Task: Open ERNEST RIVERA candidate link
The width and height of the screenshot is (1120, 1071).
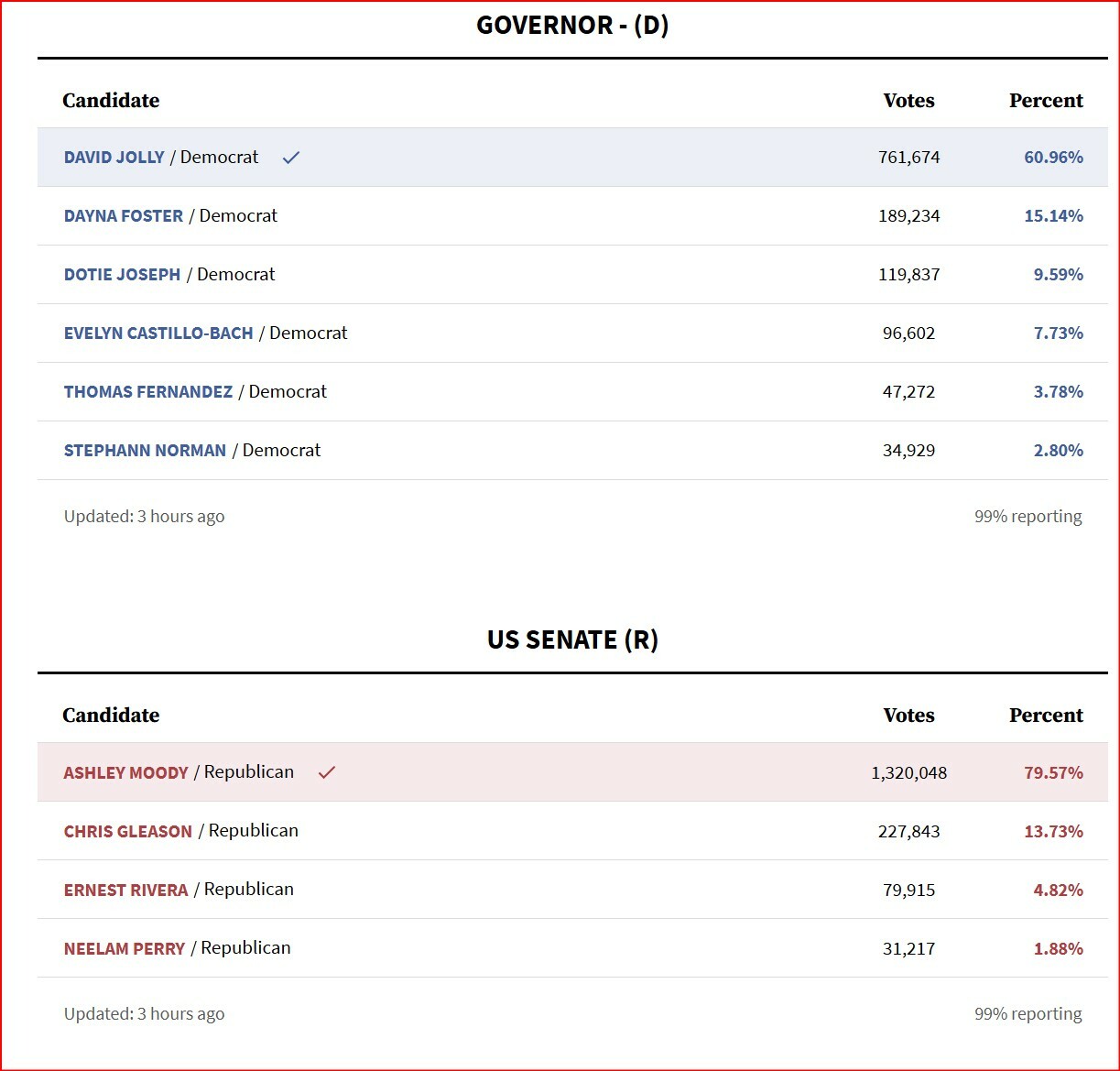Action: tap(126, 891)
